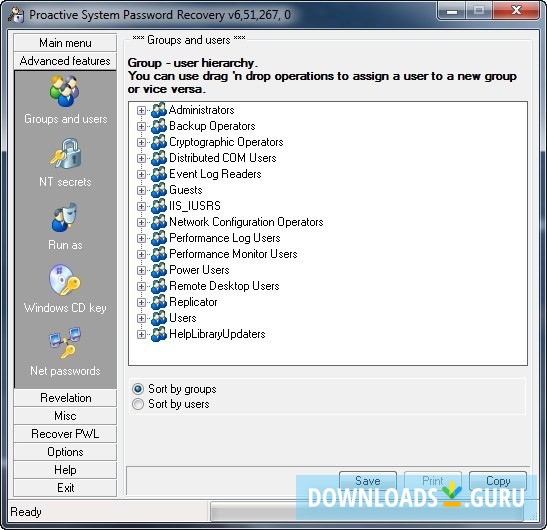Image resolution: width=547 pixels, height=530 pixels.
Task: Expand the Remote Desktop Users node
Action: click(x=141, y=286)
